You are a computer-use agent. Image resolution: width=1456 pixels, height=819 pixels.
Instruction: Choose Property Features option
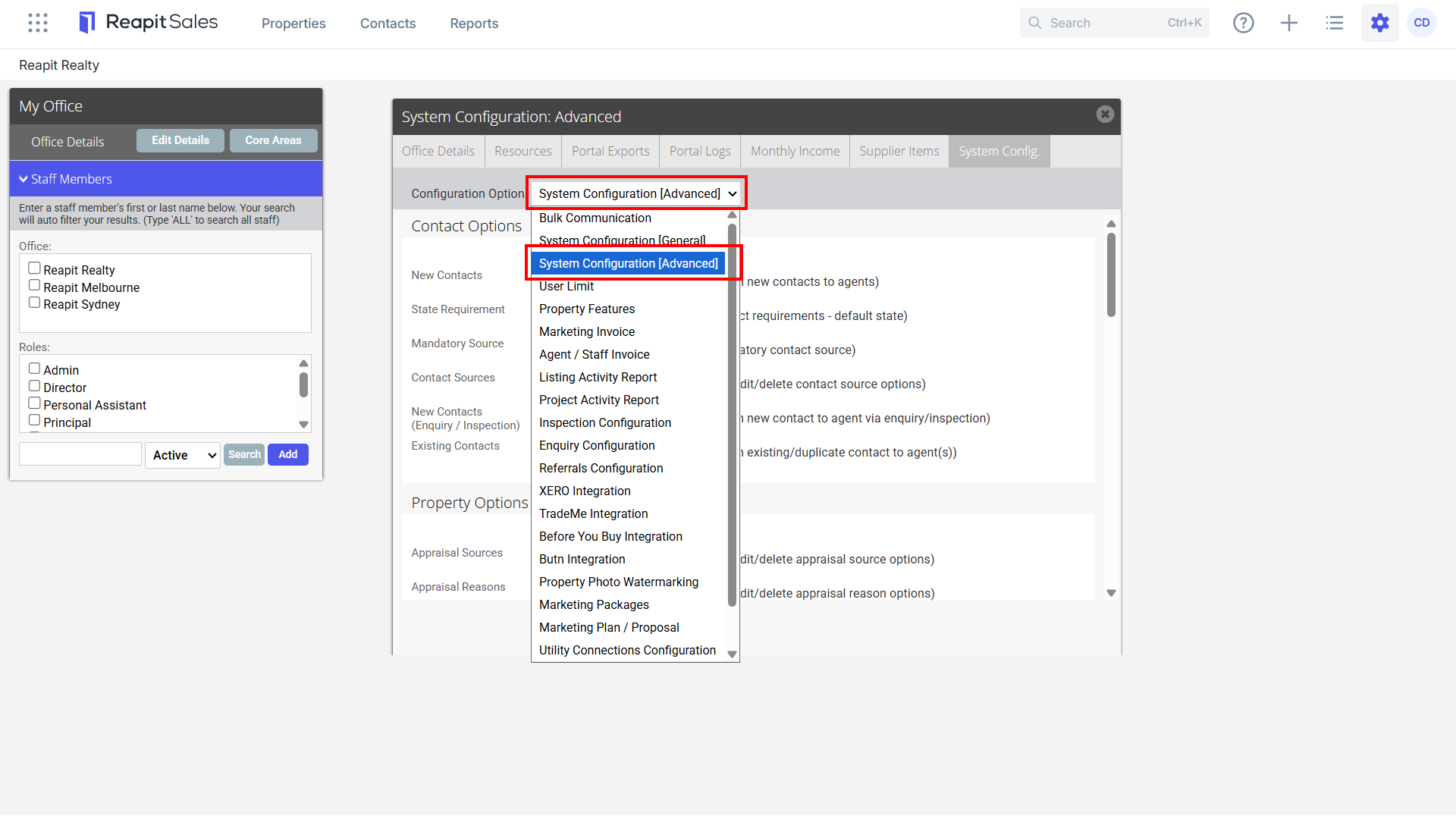tap(629, 309)
